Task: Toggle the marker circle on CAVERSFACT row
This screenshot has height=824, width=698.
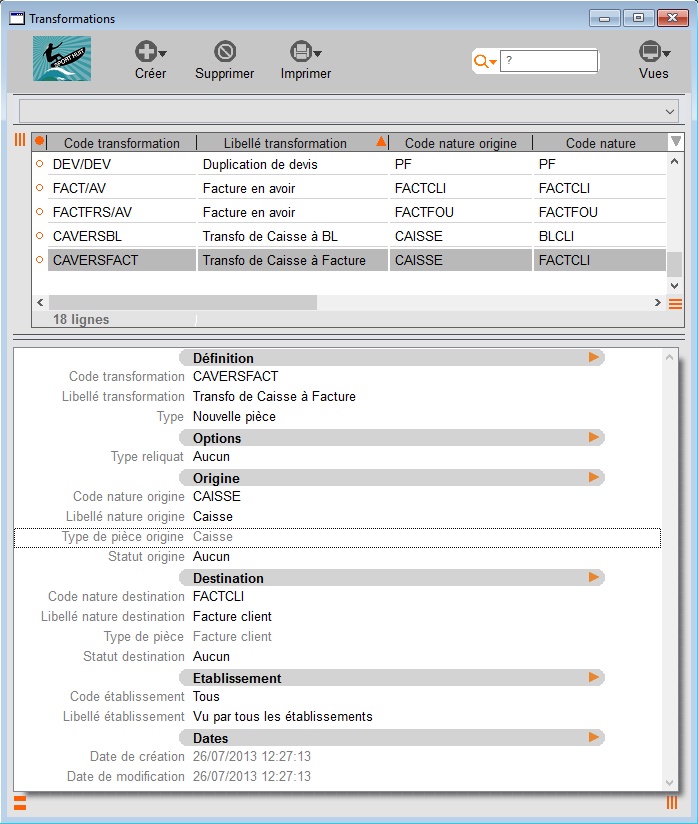Action: [x=39, y=260]
